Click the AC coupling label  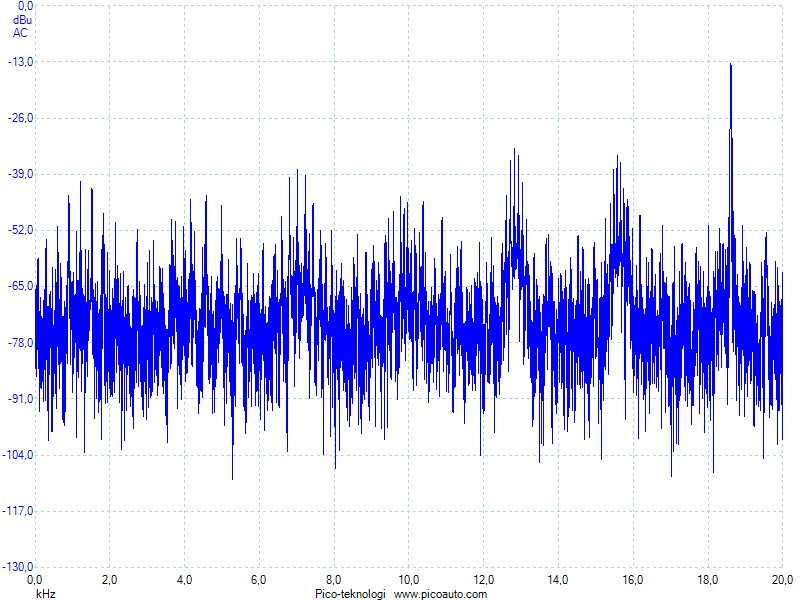click(20, 33)
